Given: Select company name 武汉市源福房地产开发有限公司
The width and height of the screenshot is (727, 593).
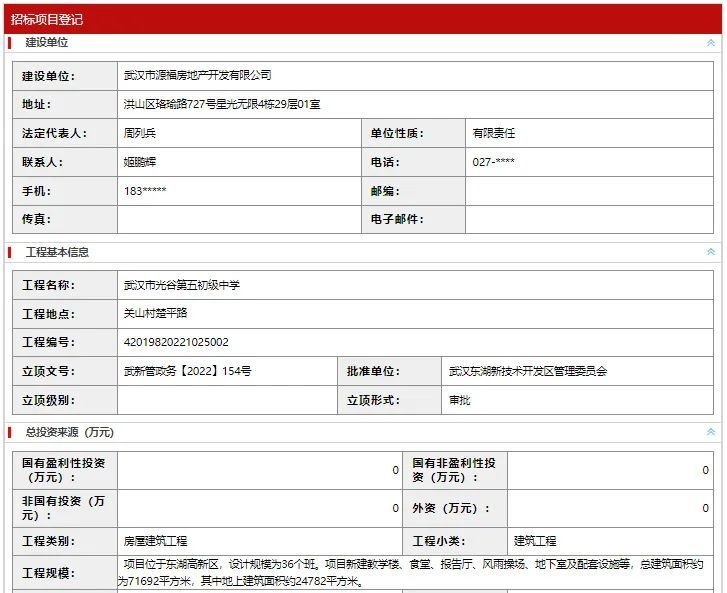Looking at the screenshot, I should coord(198,75).
